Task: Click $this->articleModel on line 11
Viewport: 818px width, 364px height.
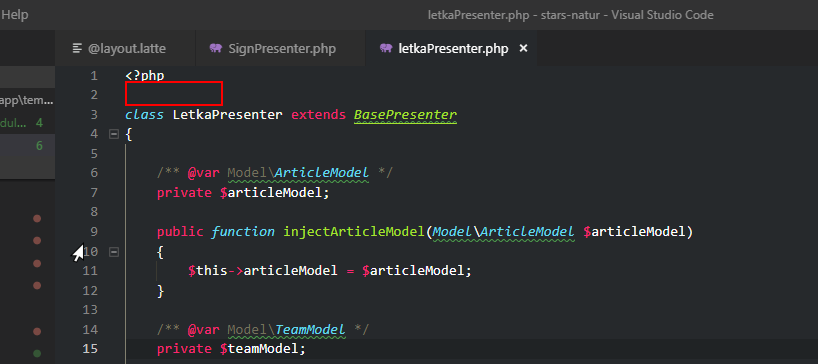Action: (x=262, y=271)
